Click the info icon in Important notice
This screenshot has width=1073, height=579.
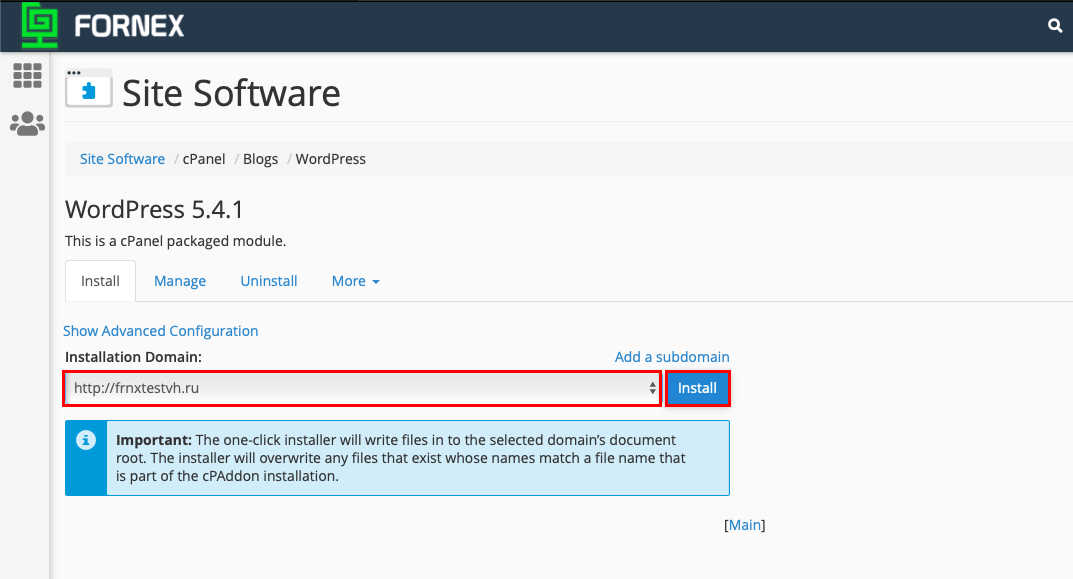tap(86, 440)
